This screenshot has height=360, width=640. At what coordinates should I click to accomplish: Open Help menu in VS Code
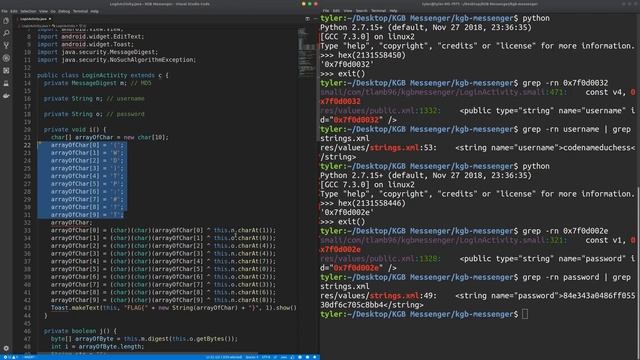tap(94, 11)
